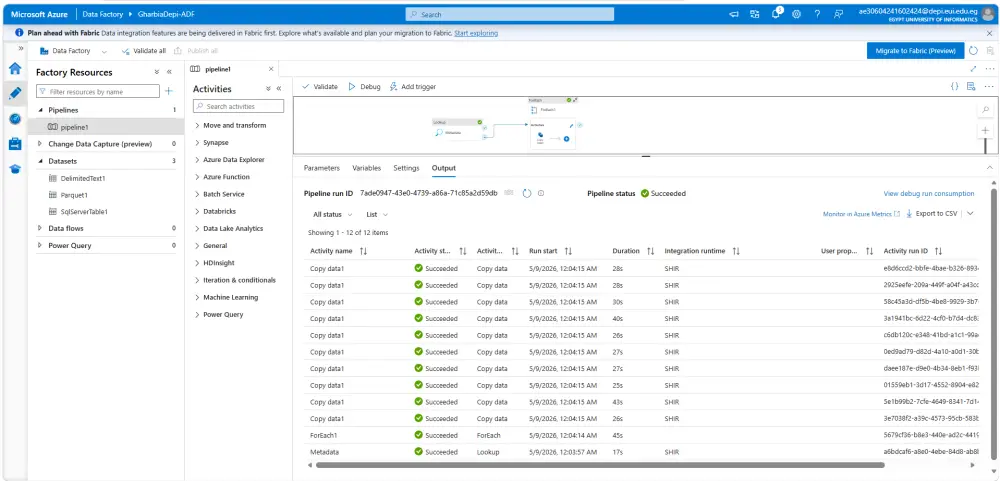
Task: Expand Move and transform activities
Action: click(230, 125)
